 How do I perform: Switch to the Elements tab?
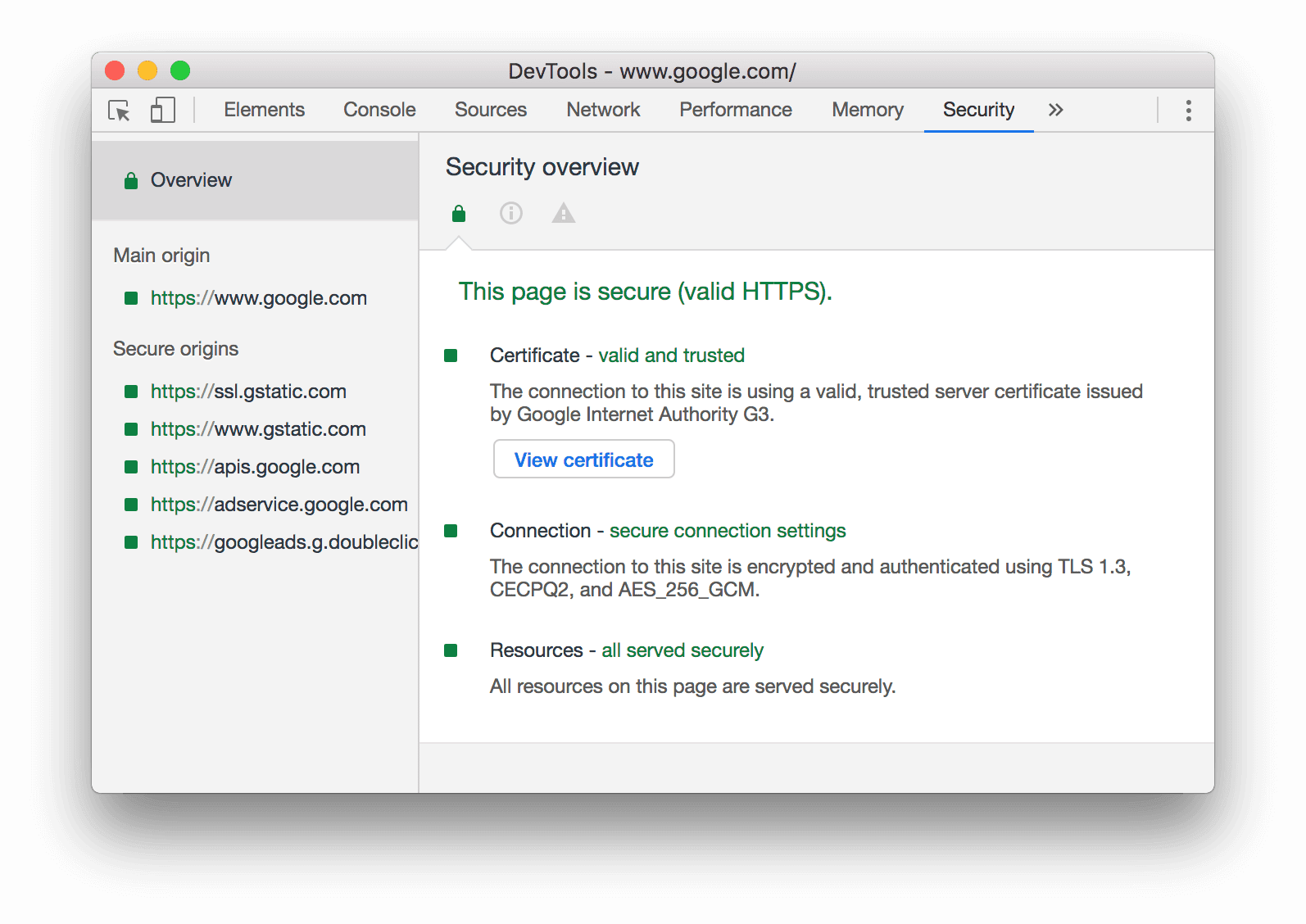click(264, 111)
